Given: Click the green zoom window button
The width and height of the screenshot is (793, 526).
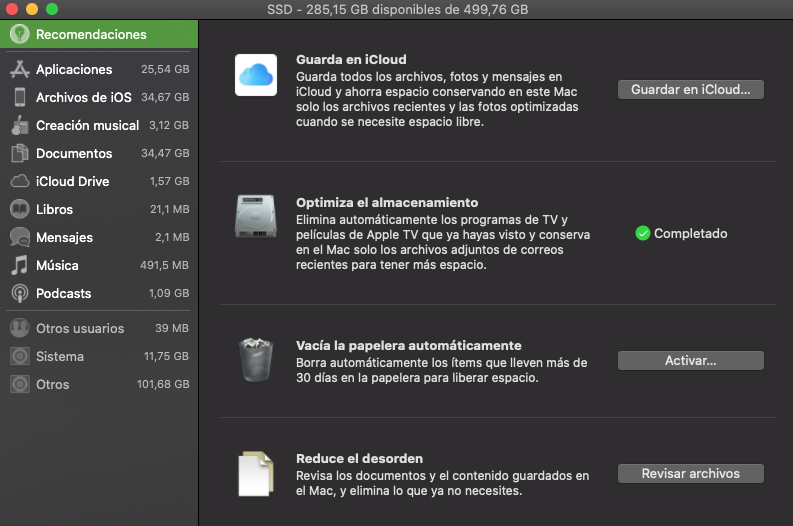Looking at the screenshot, I should pos(52,9).
